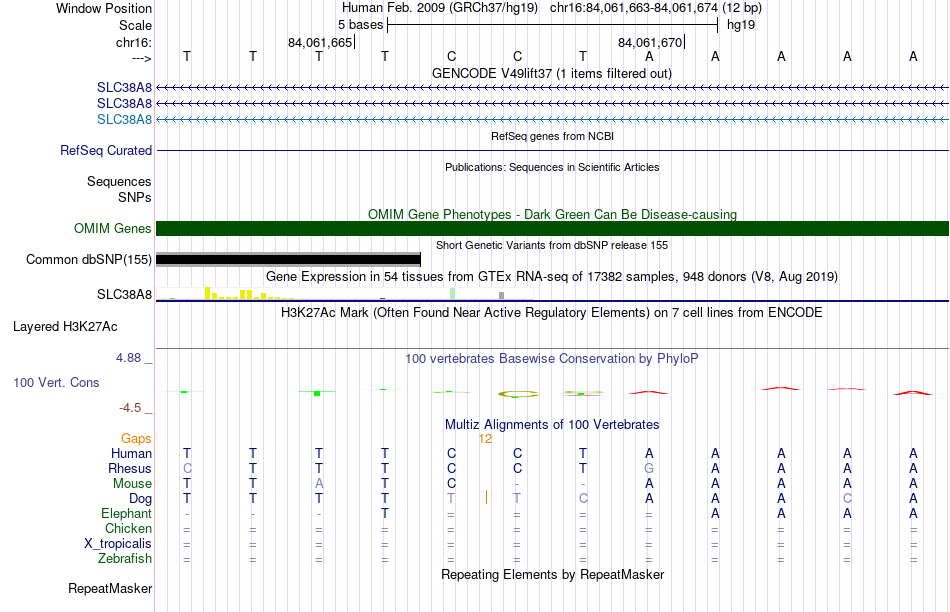This screenshot has width=950, height=612.
Task: Click the black dbSNP variant bar
Action: click(x=288, y=259)
